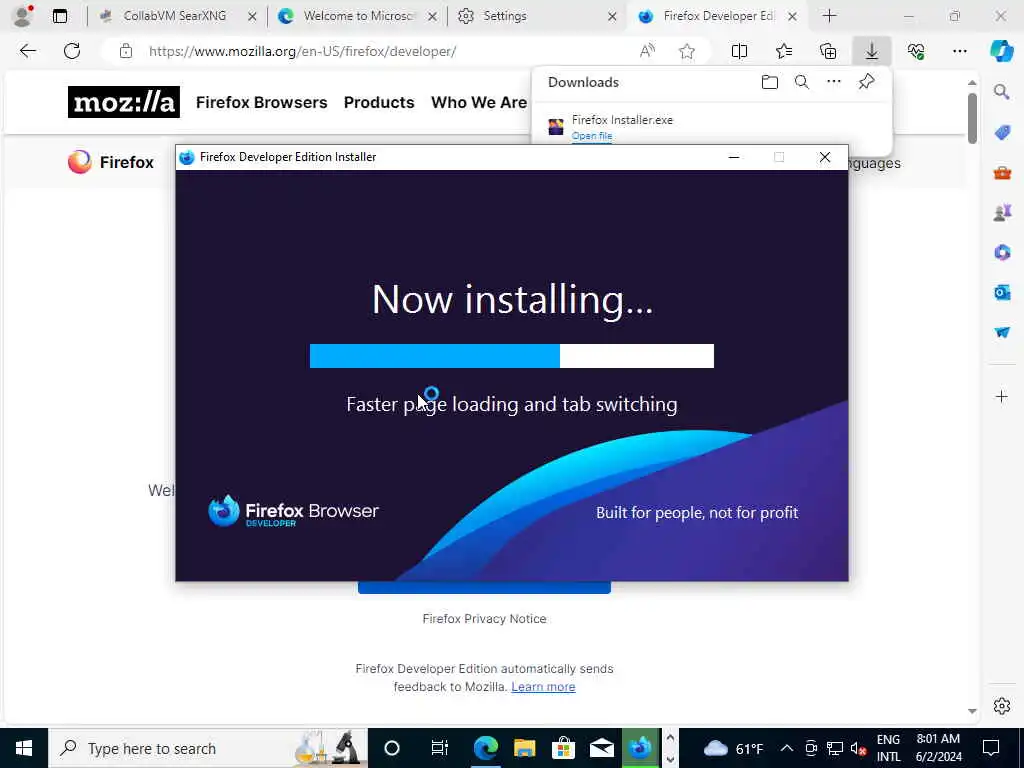
Task: Open Task View on the taskbar
Action: pyautogui.click(x=439, y=748)
